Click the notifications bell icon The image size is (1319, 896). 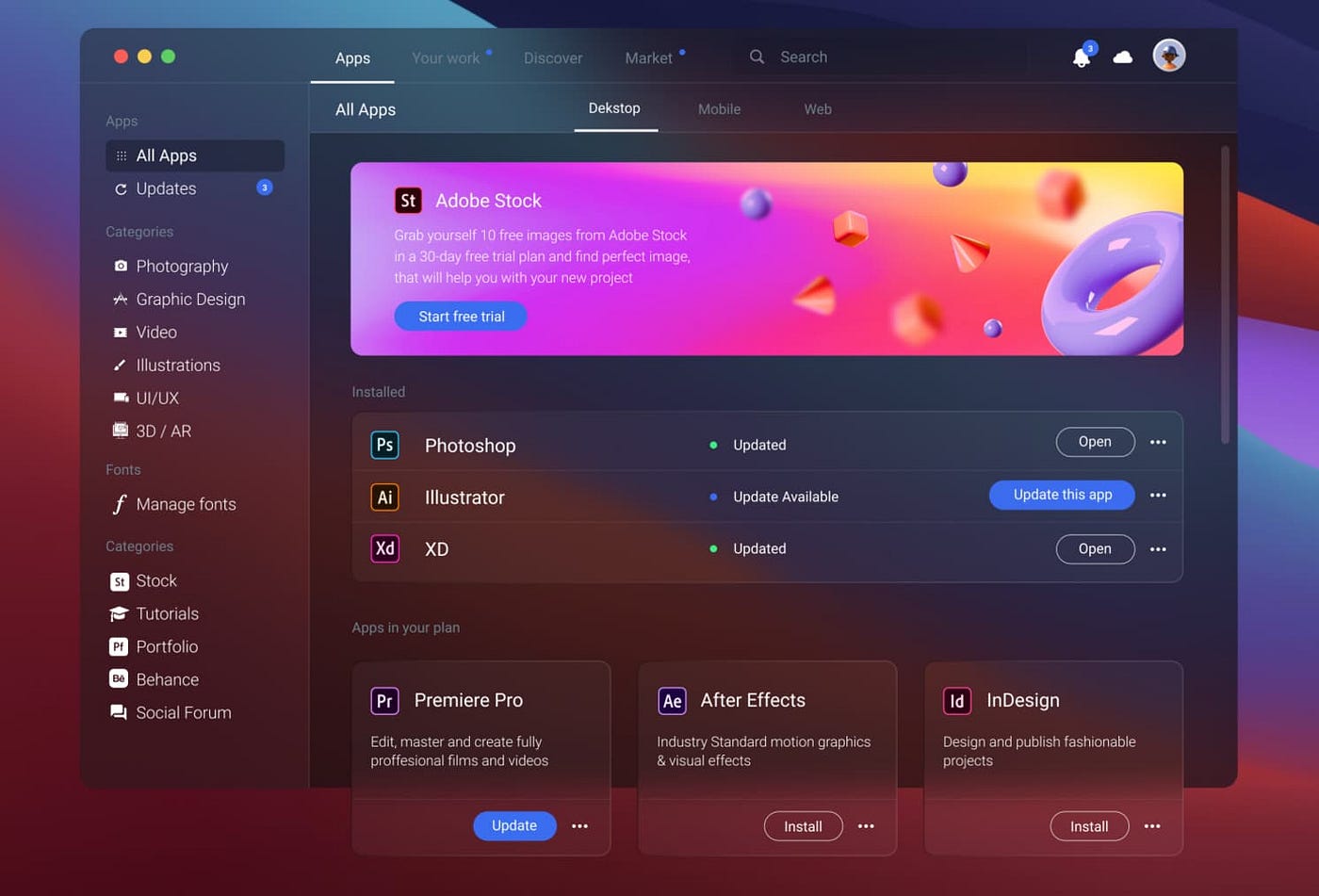tap(1082, 57)
